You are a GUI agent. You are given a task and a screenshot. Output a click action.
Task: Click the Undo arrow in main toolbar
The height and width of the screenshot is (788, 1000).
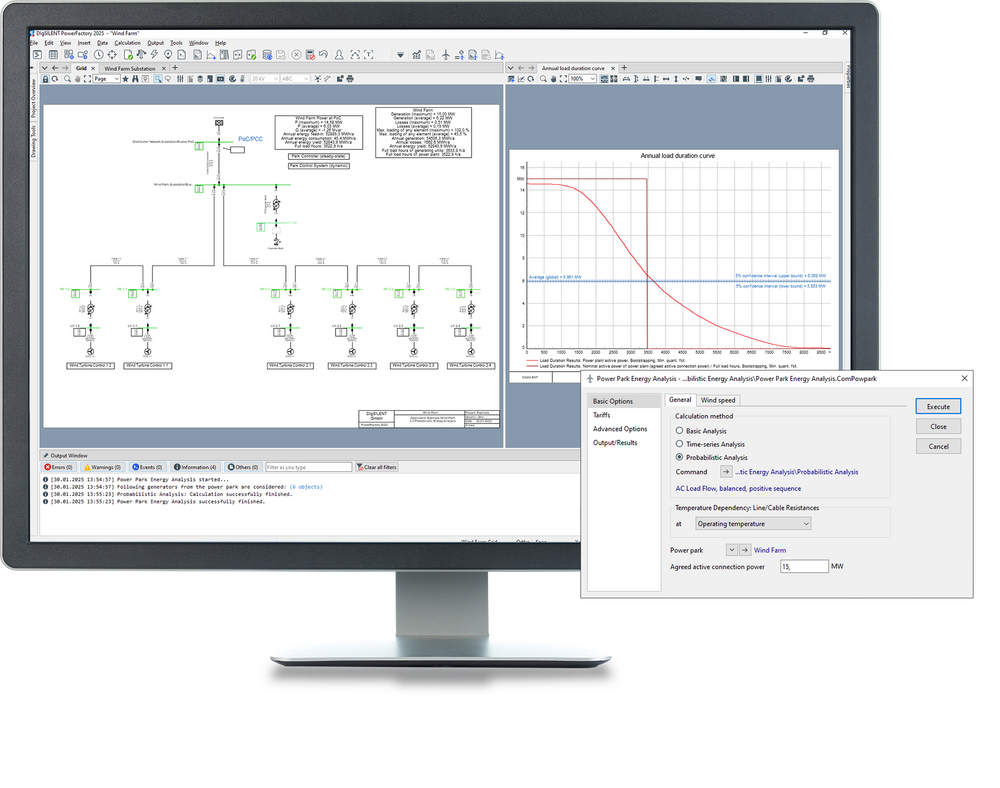point(324,54)
